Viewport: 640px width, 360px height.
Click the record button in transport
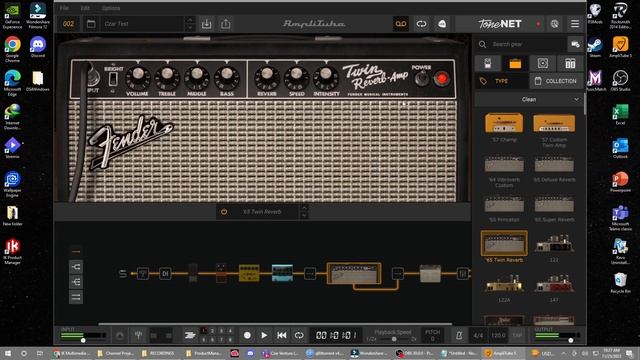[247, 335]
